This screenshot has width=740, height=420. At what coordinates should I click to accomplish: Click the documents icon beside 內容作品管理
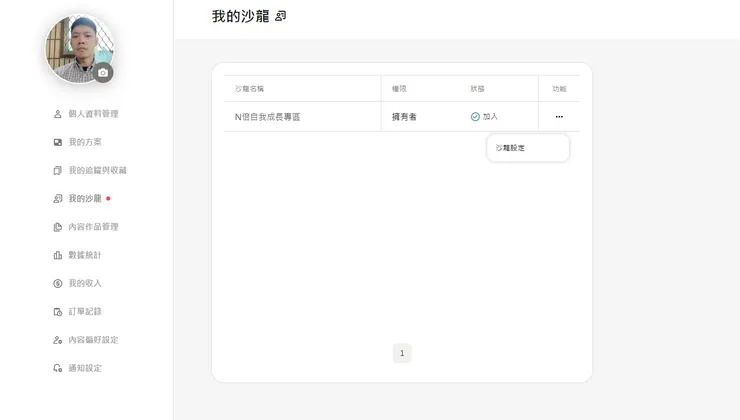click(58, 227)
